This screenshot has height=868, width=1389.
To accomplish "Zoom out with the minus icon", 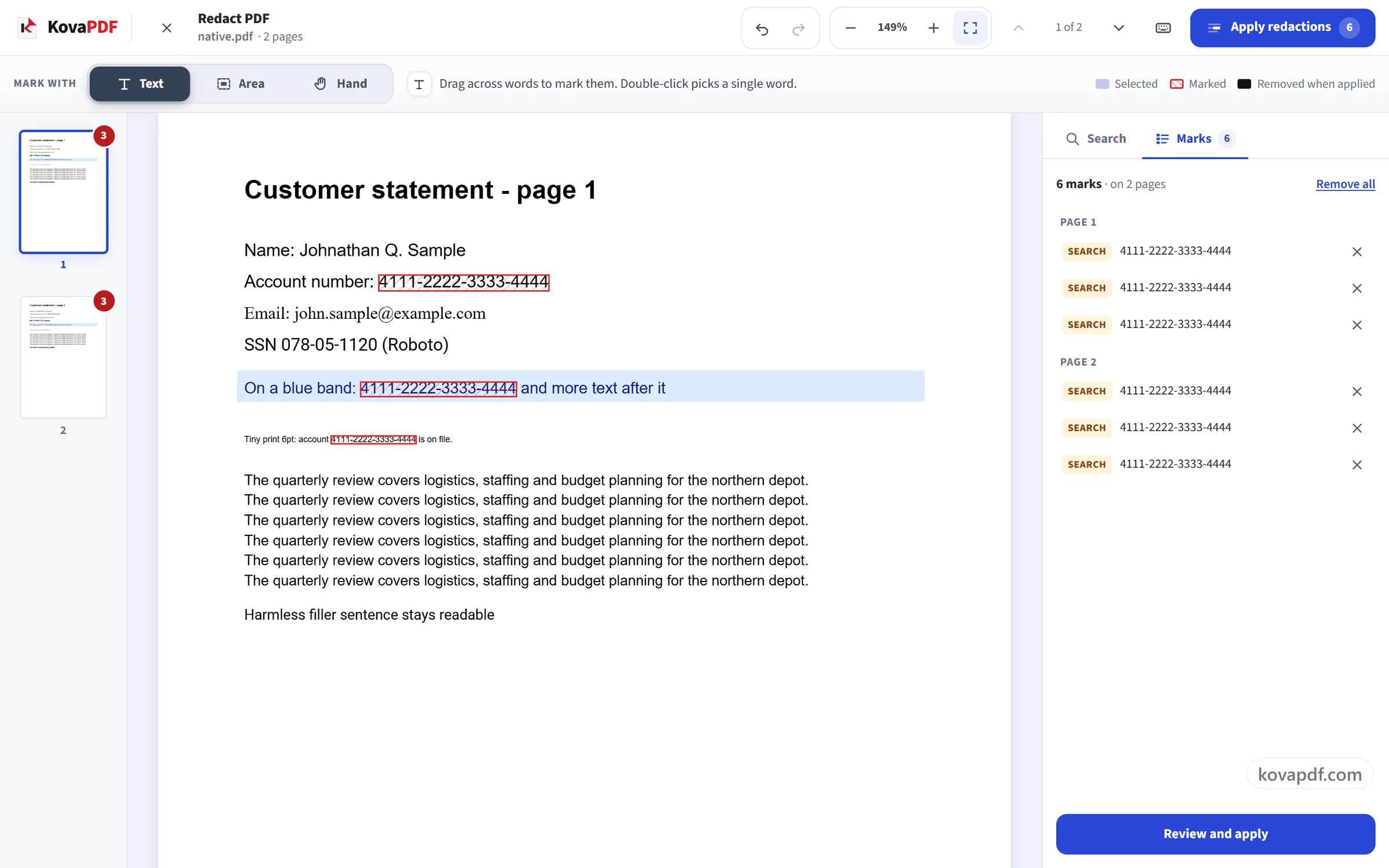I will tap(850, 28).
